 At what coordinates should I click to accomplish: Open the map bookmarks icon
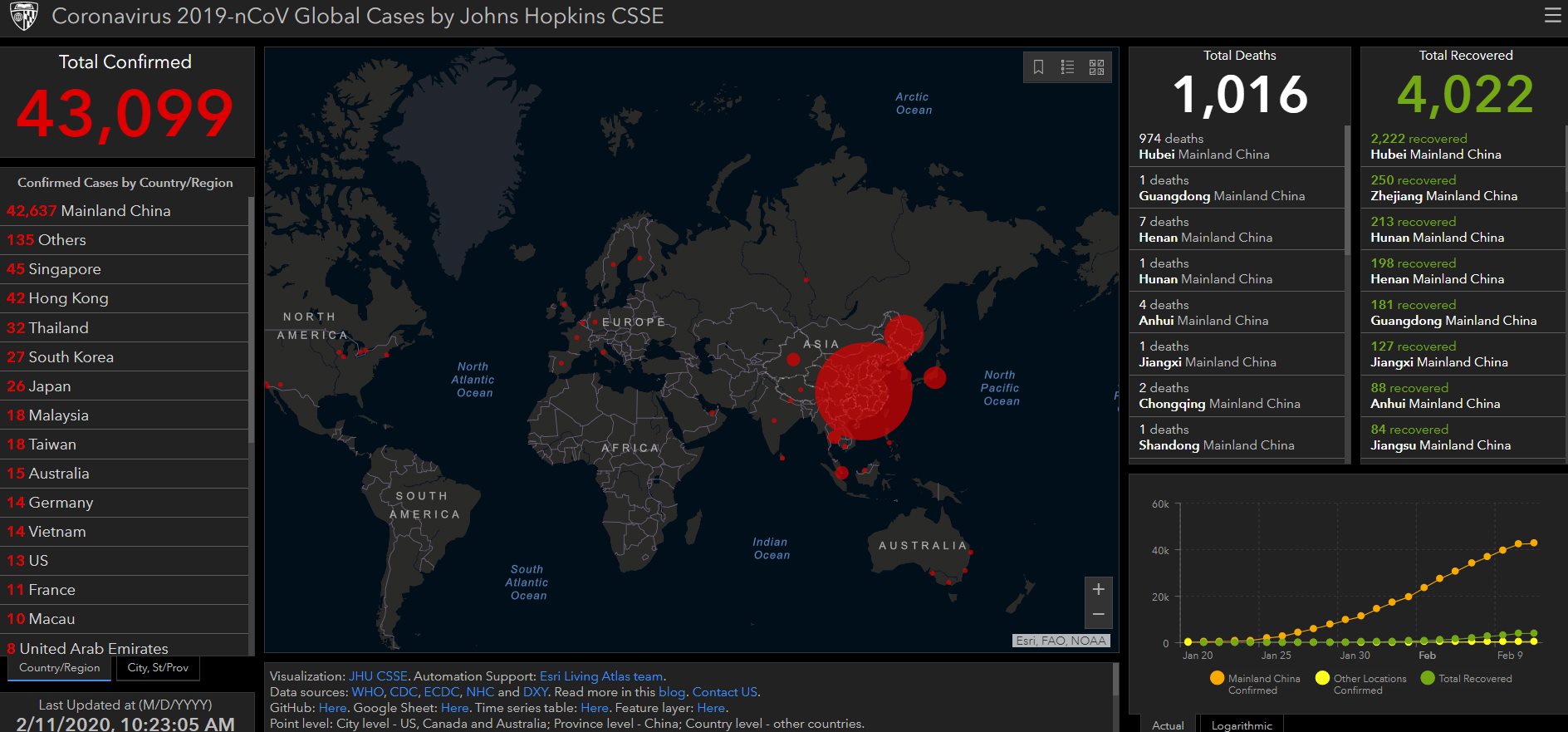(1038, 67)
